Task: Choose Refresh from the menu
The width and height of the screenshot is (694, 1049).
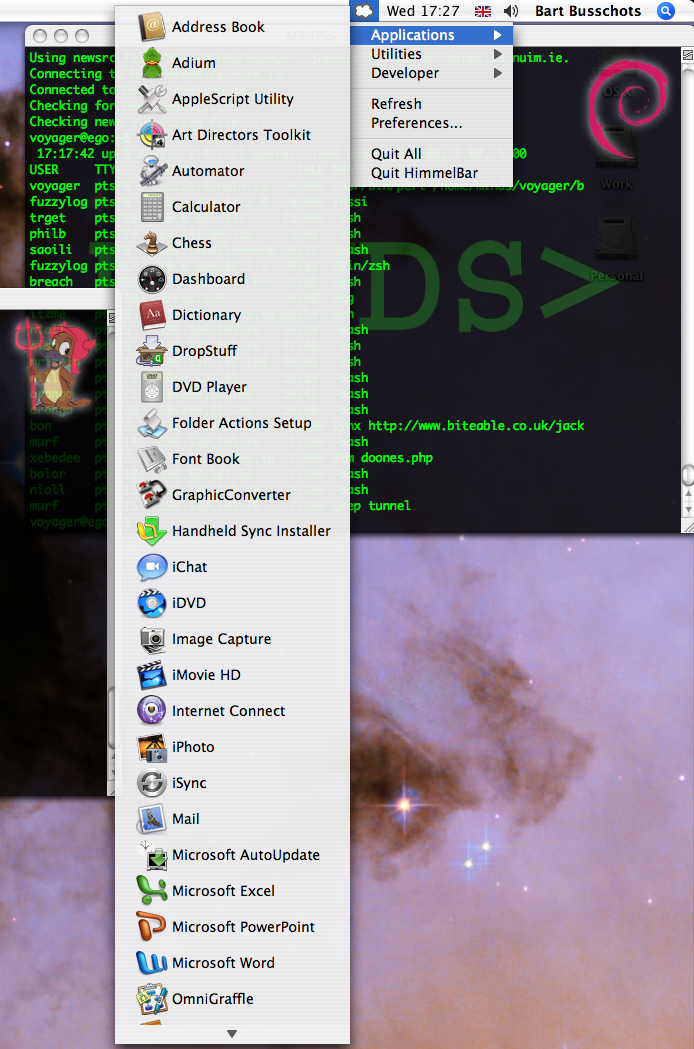Action: 432,104
